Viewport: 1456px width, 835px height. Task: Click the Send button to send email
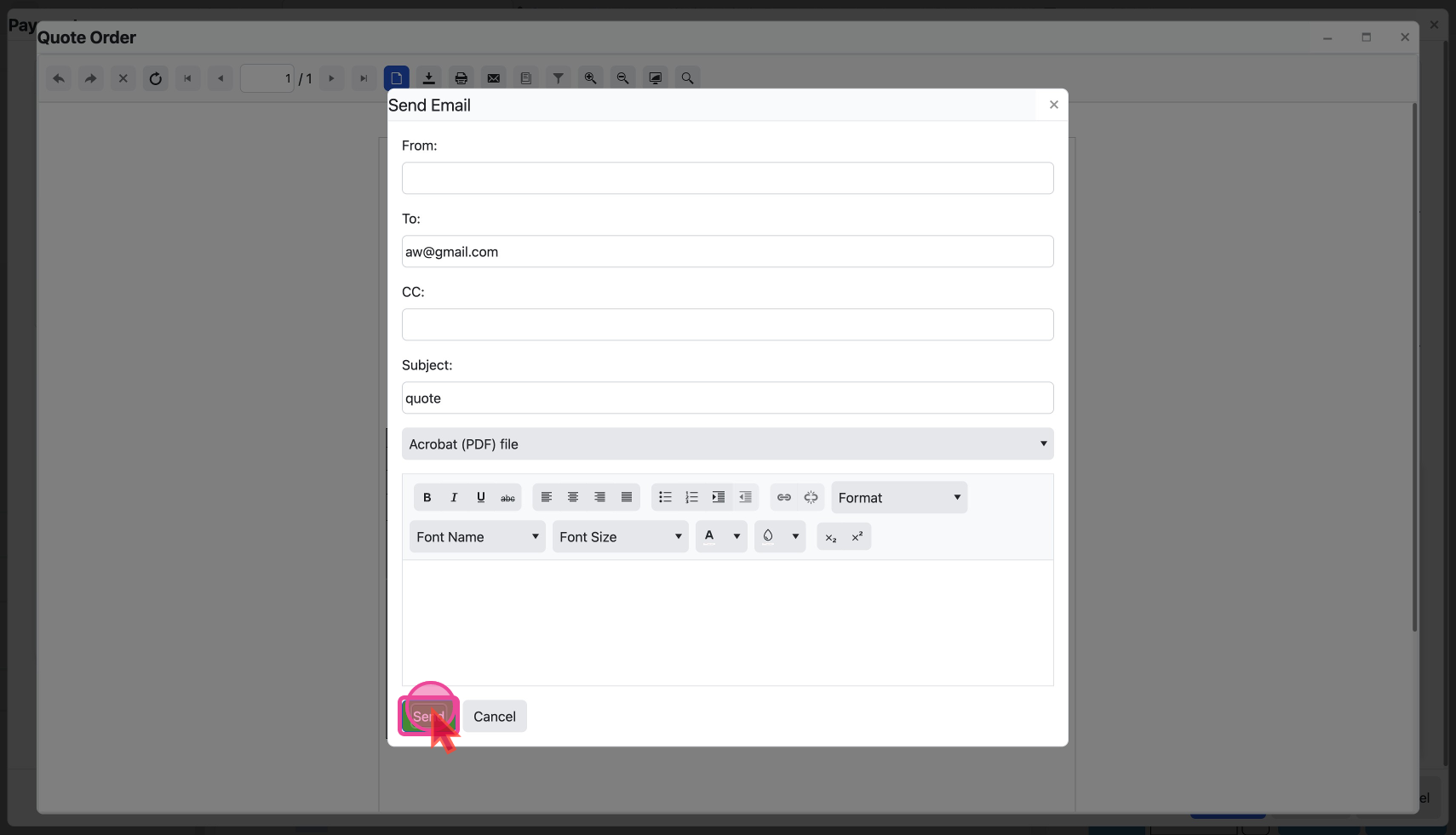click(x=427, y=716)
